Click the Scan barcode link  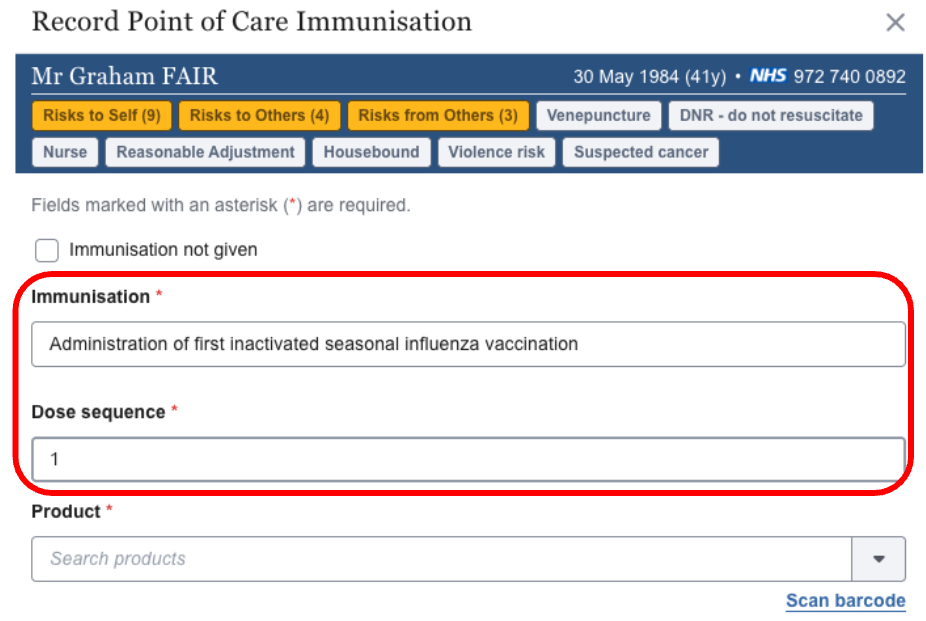[x=845, y=601]
